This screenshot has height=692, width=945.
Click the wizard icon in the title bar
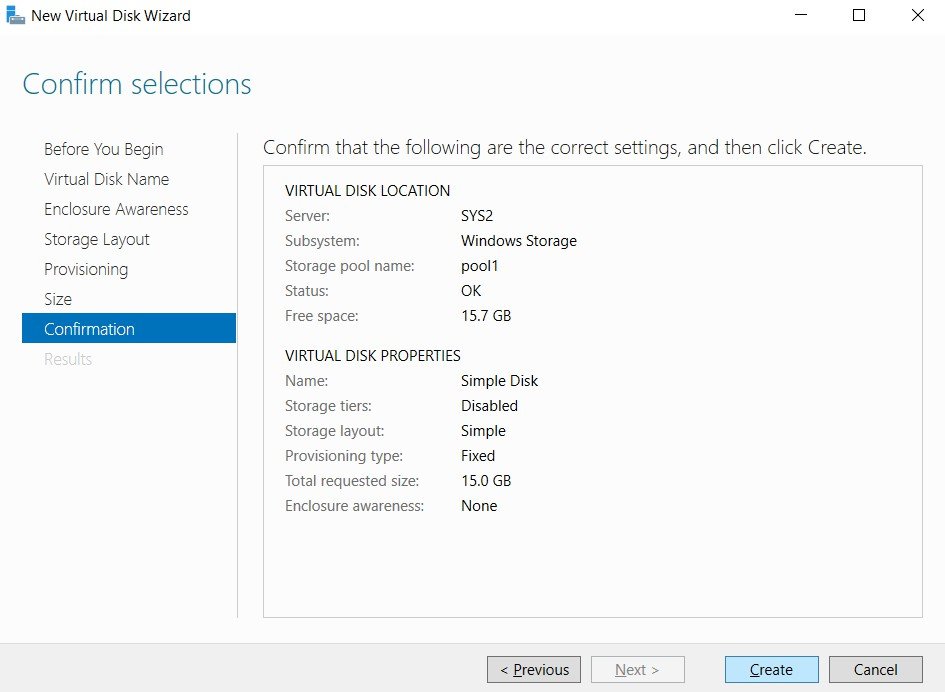15,15
